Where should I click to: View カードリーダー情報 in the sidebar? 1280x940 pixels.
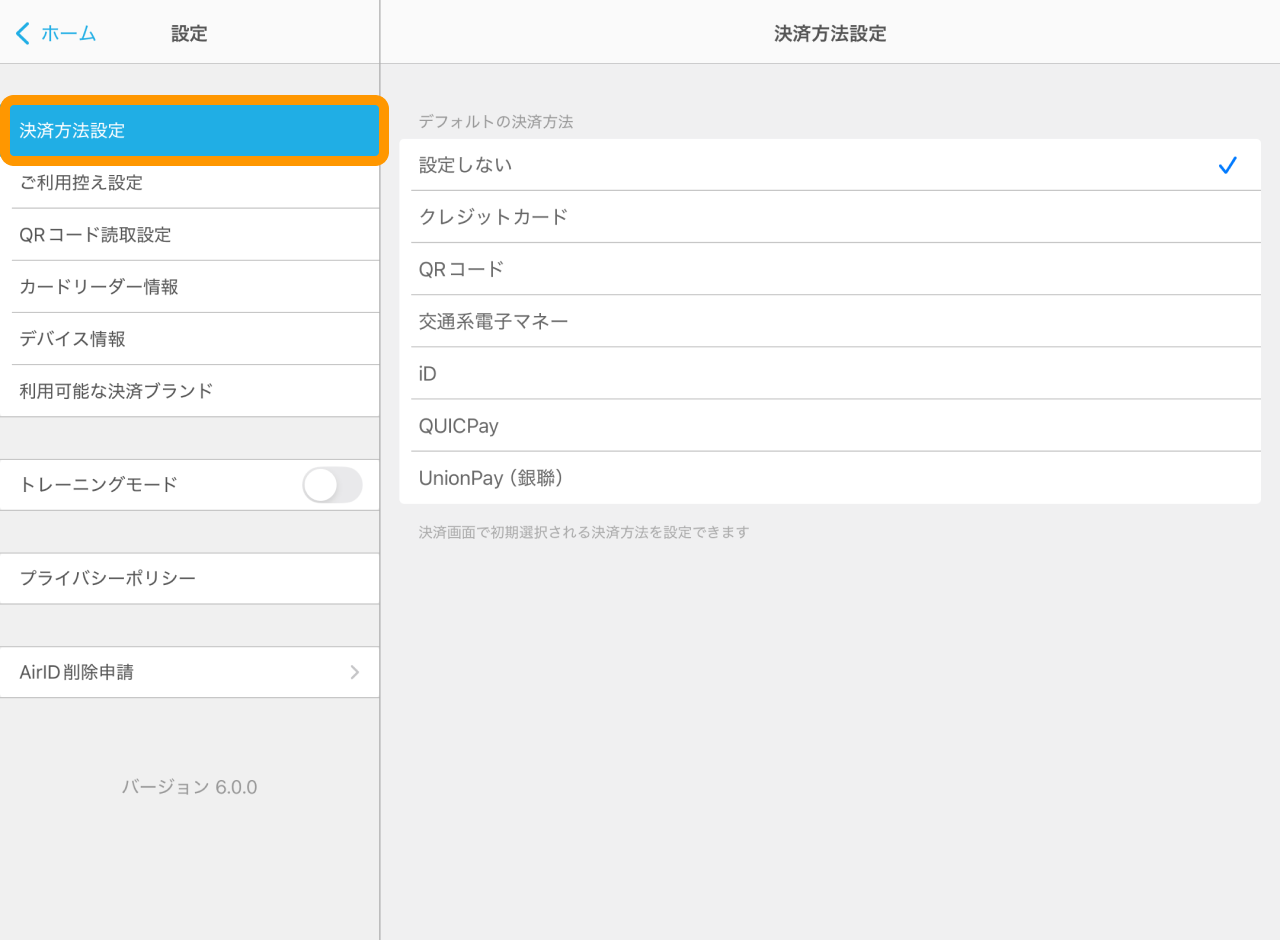190,286
